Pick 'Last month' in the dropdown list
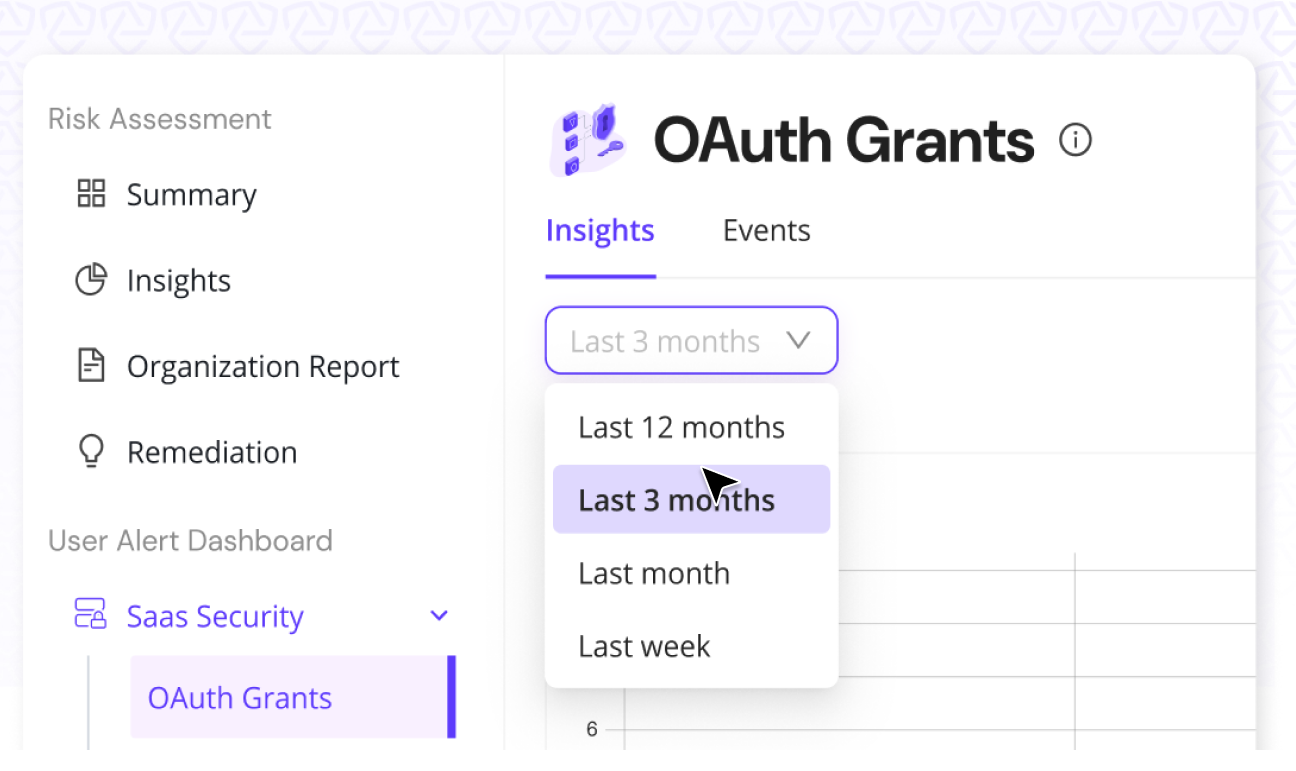Viewport: 1296px width, 771px height. [x=654, y=574]
